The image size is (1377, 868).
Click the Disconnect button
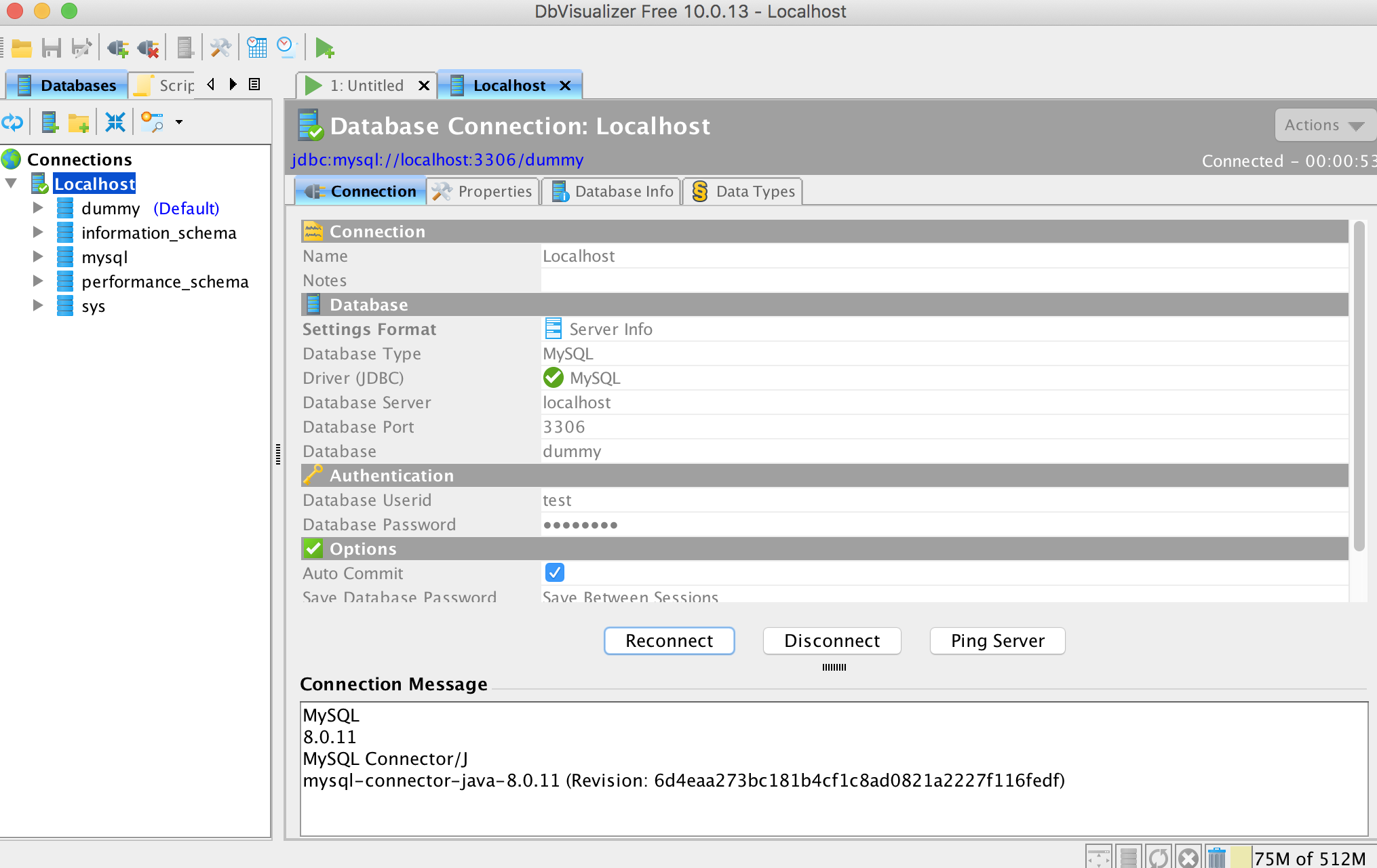tap(832, 641)
